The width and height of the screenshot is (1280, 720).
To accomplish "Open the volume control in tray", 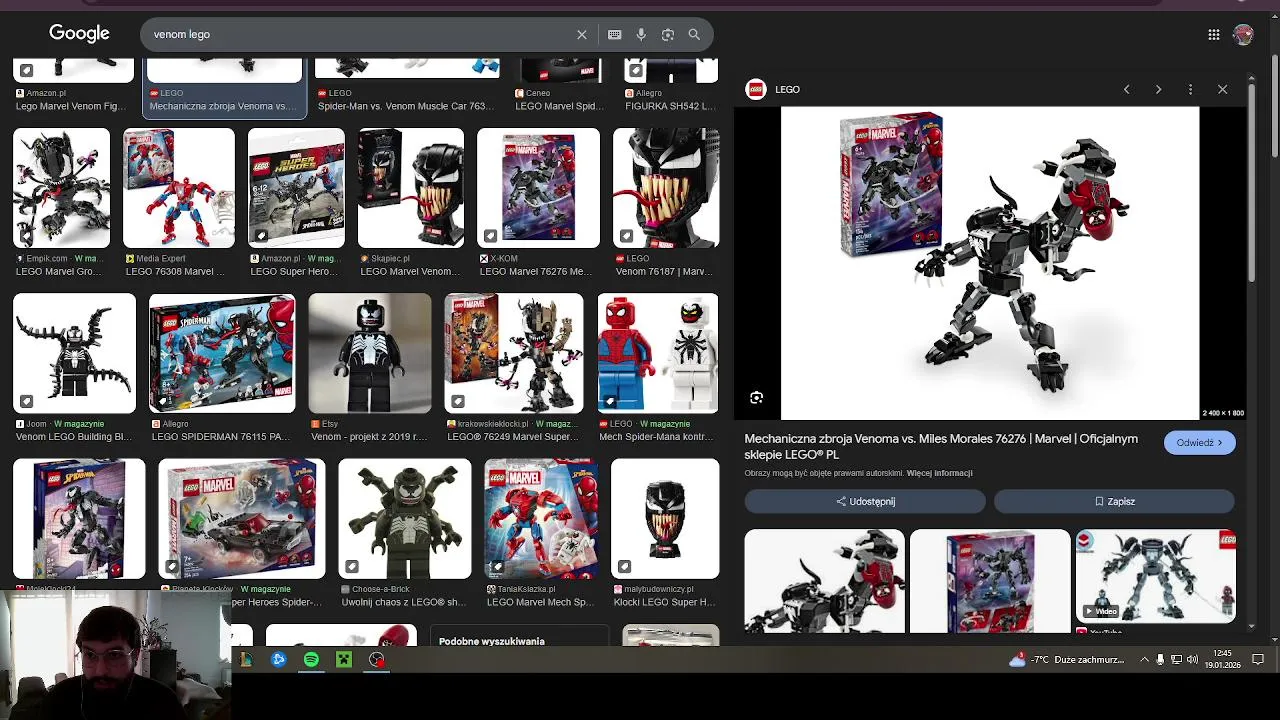I will pos(1192,659).
